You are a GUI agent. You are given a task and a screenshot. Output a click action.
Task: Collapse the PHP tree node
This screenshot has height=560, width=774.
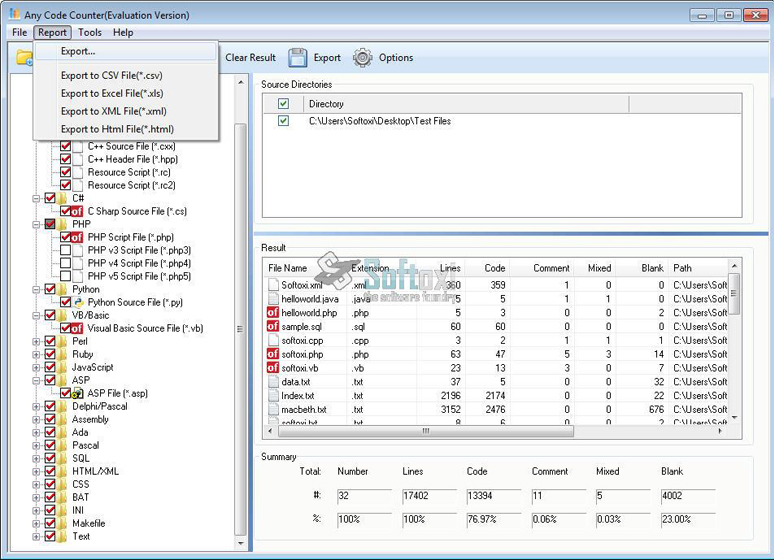coord(37,225)
